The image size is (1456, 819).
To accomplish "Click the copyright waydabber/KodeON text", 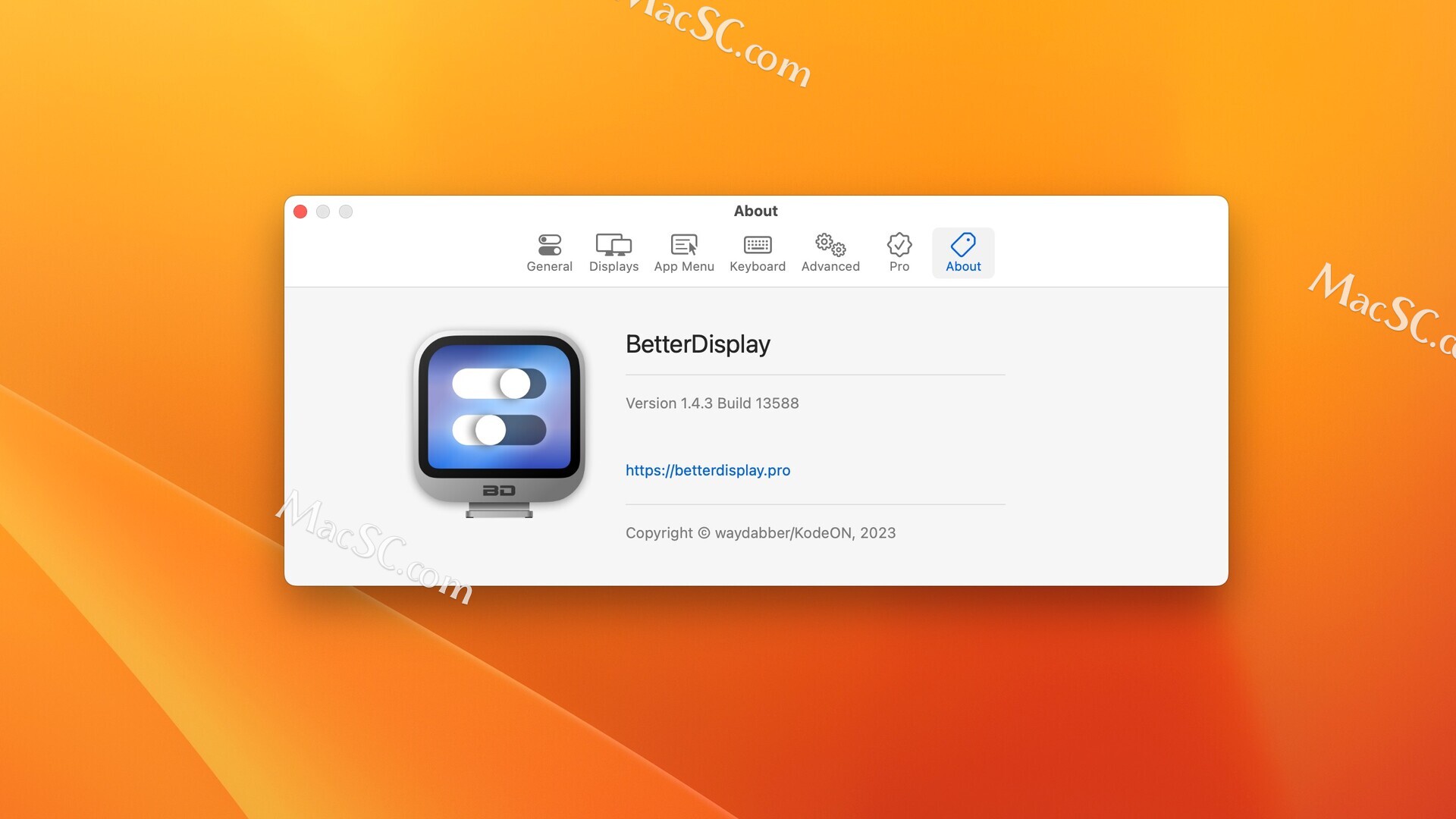I will [x=760, y=532].
